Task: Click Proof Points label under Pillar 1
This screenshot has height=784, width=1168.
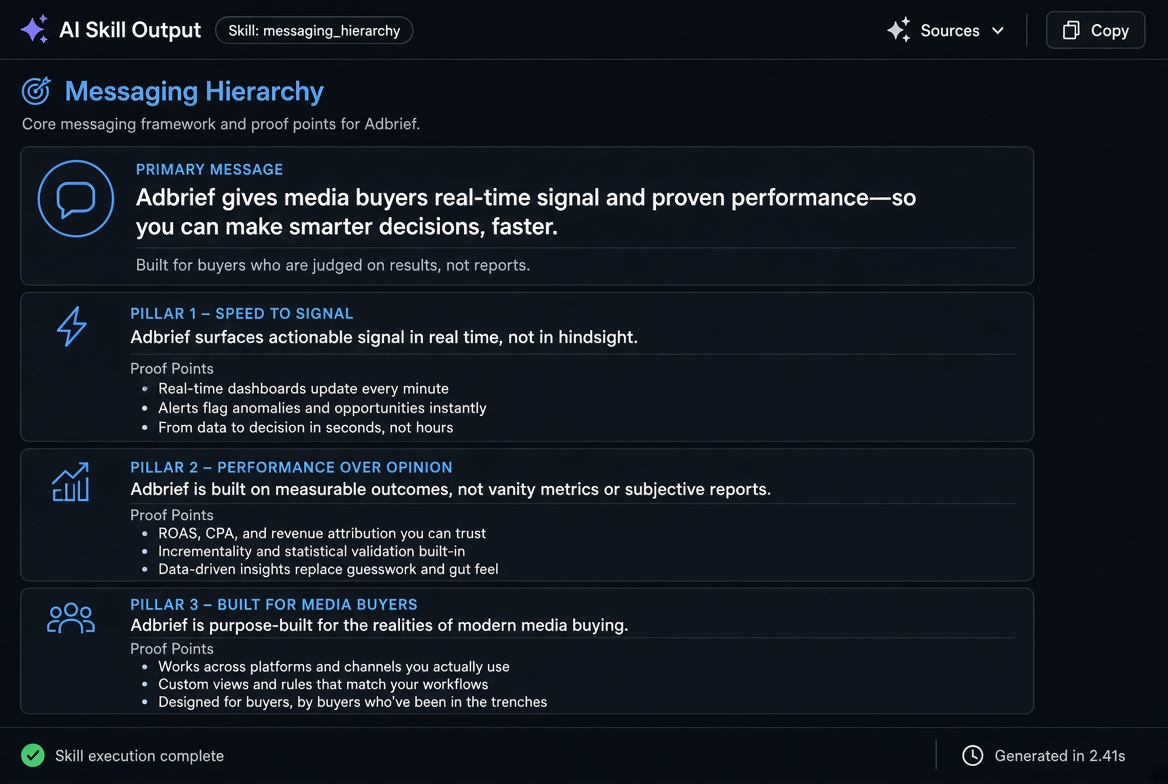Action: tap(171, 369)
